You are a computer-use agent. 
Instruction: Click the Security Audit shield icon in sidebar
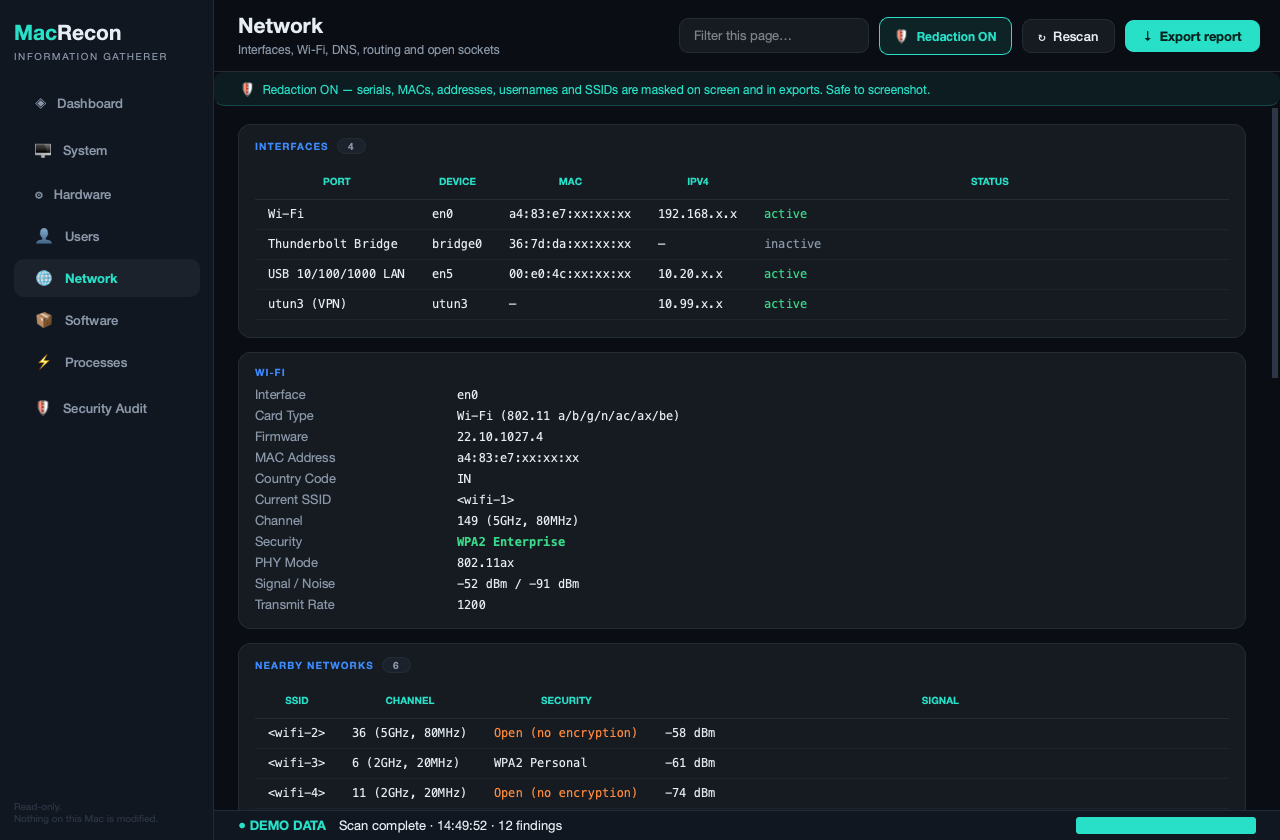pos(43,408)
